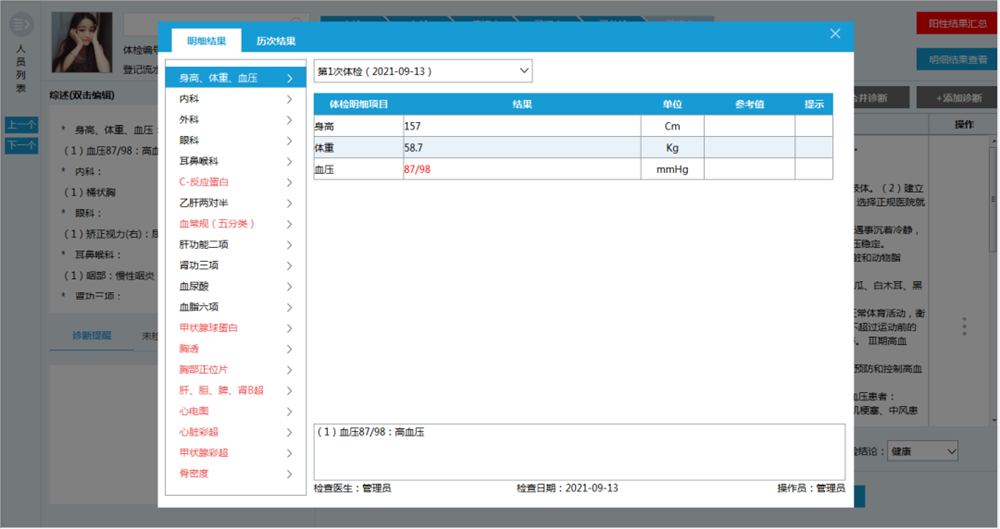Click the 诊断提醒 tab in background
The width and height of the screenshot is (1000, 529).
pyautogui.click(x=92, y=335)
